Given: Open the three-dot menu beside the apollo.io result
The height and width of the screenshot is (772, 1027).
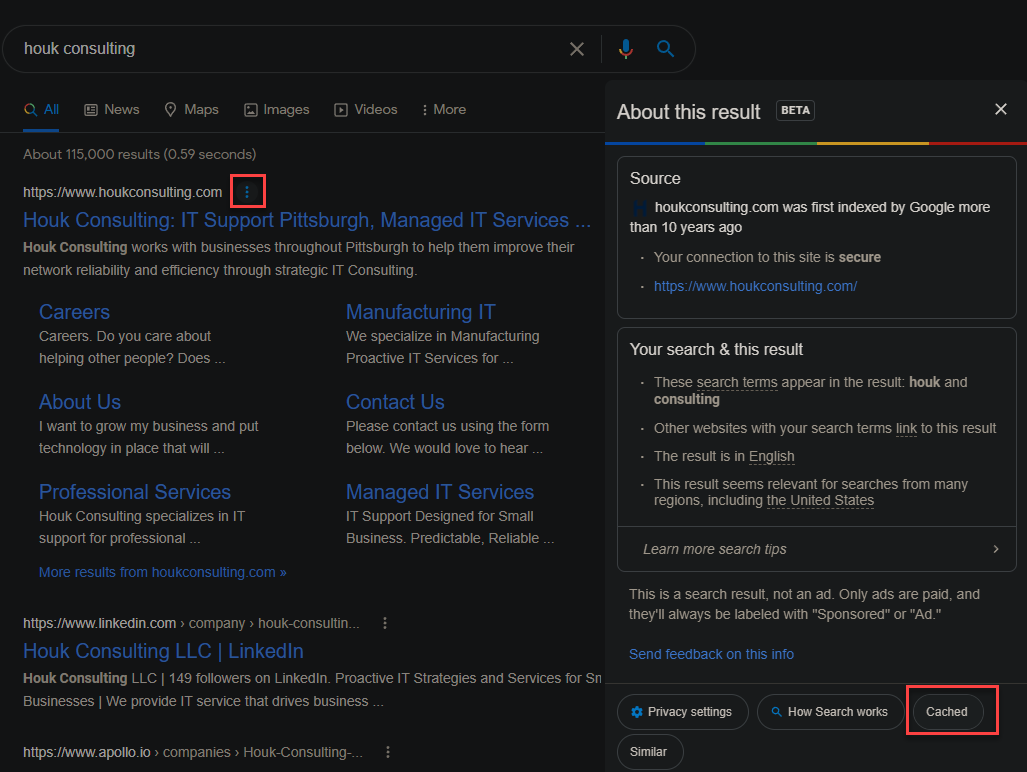Looking at the screenshot, I should 388,752.
